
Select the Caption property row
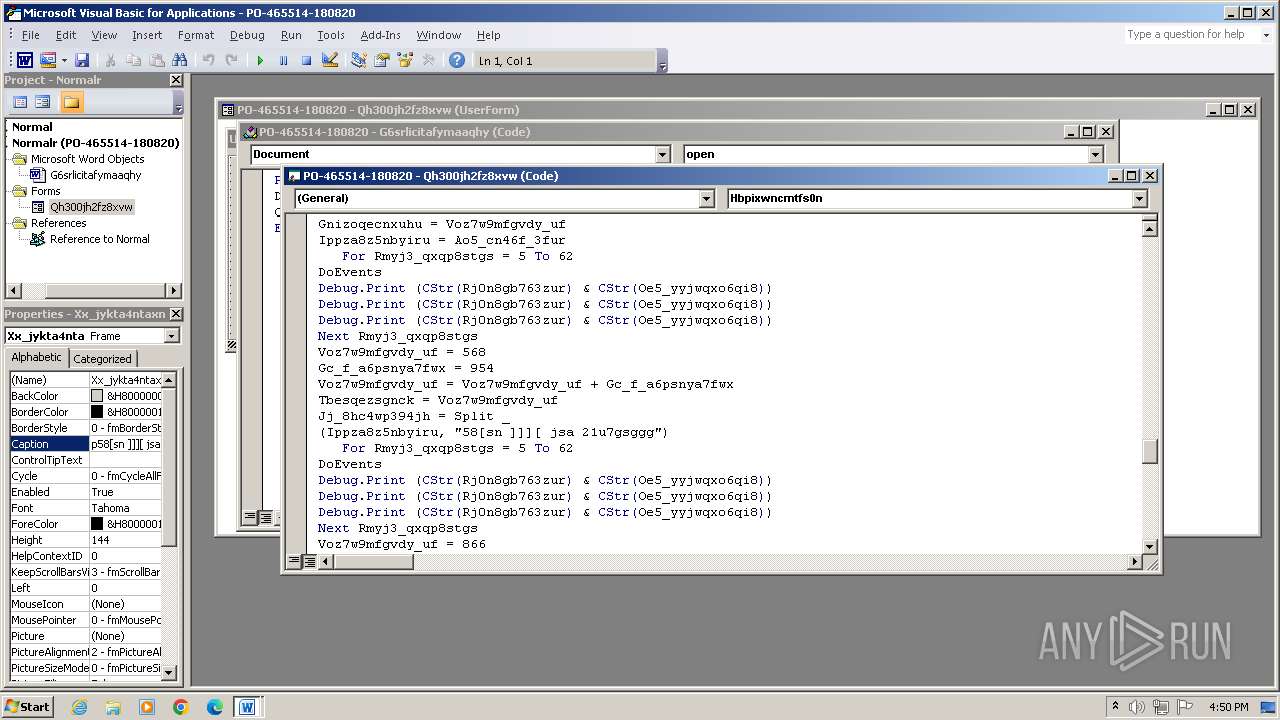click(85, 444)
